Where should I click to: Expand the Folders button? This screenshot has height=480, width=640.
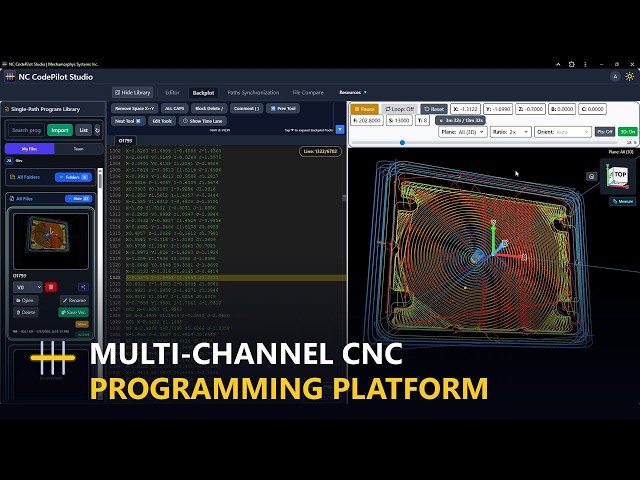coord(73,177)
